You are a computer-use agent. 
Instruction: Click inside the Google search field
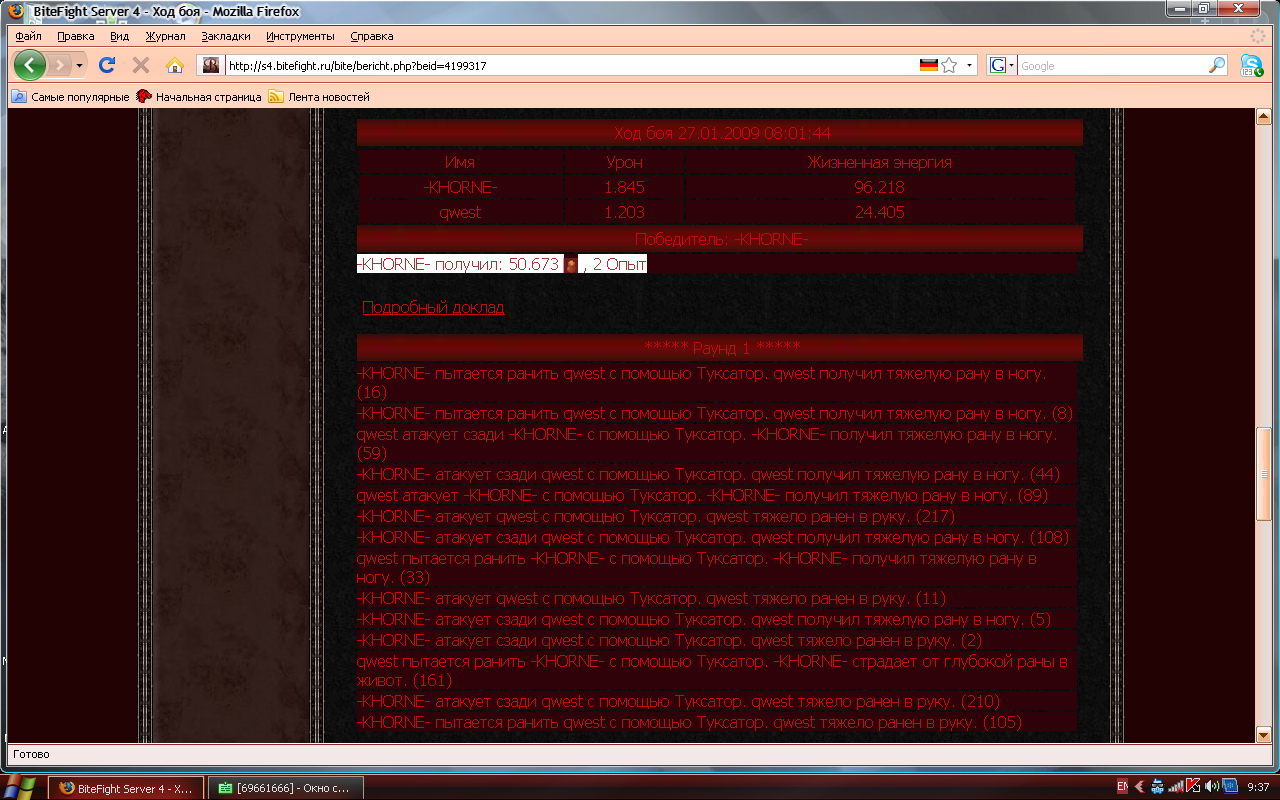(x=1110, y=66)
